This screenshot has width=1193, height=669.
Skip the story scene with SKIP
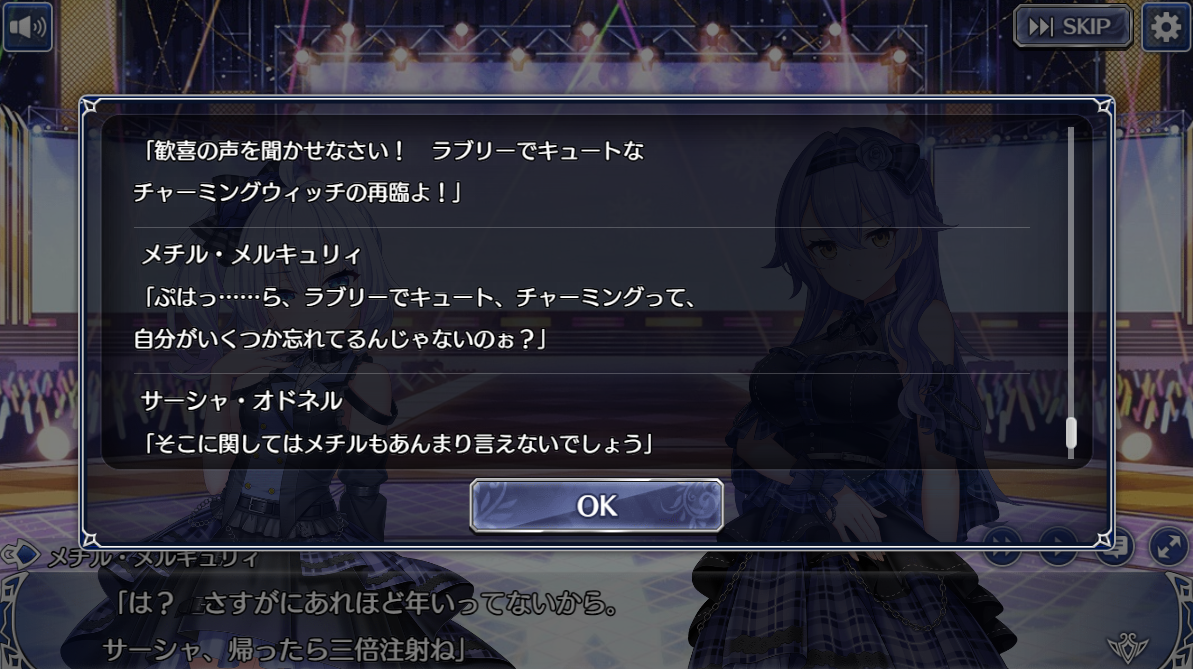1073,27
